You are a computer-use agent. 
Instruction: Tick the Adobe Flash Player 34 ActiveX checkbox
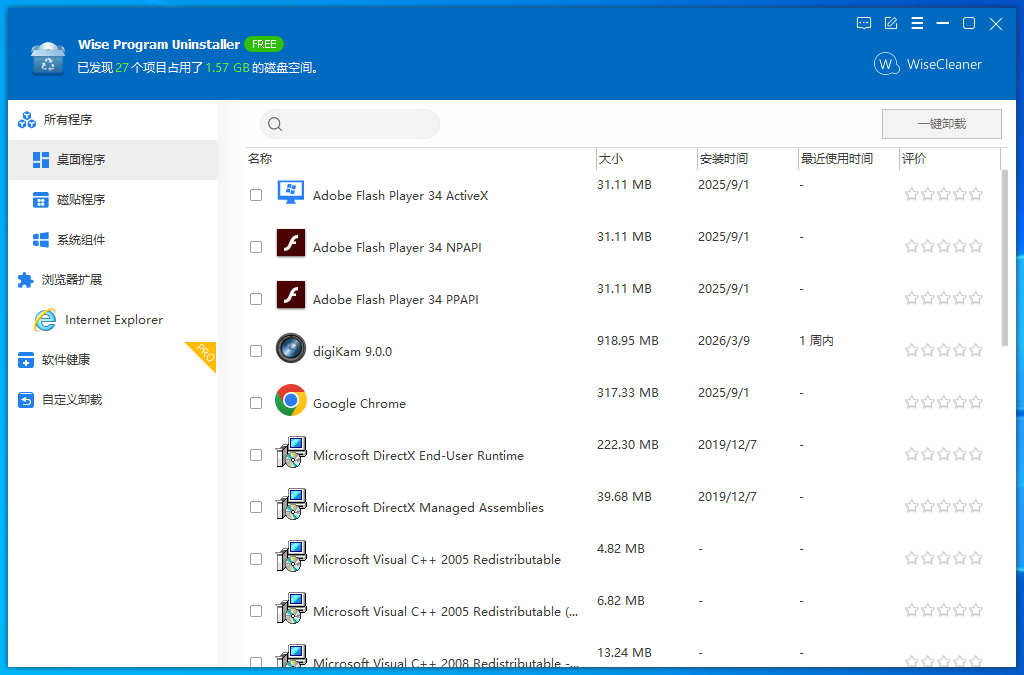256,195
